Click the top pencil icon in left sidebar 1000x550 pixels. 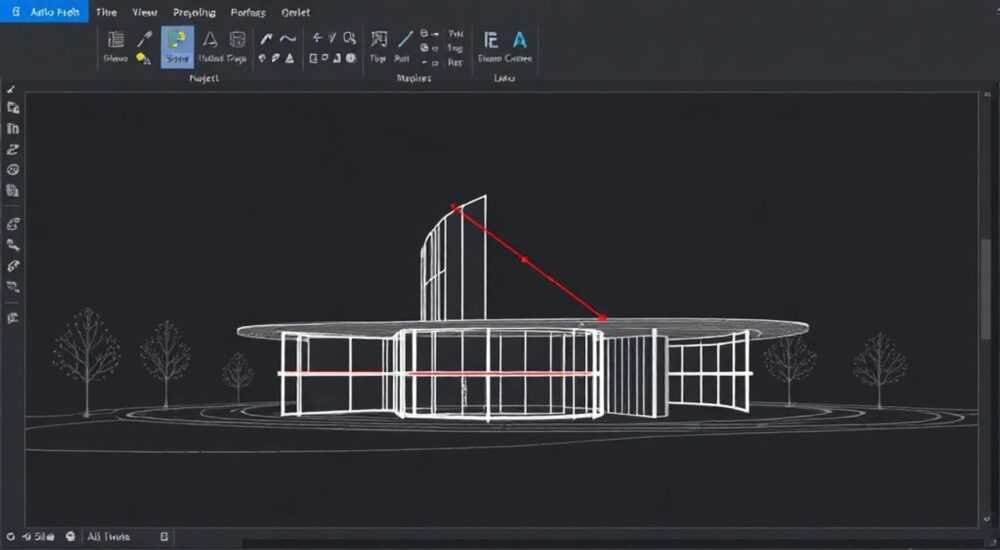point(11,89)
